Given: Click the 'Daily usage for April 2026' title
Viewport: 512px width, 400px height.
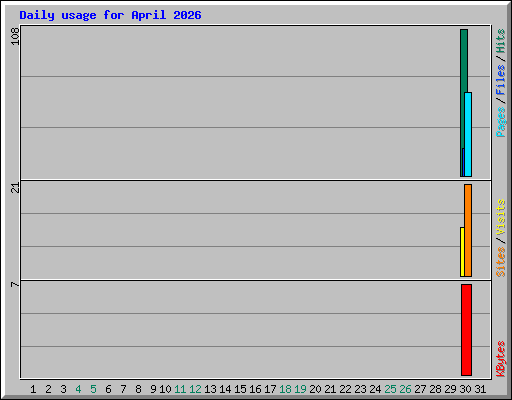Looking at the screenshot, I should pos(110,15).
